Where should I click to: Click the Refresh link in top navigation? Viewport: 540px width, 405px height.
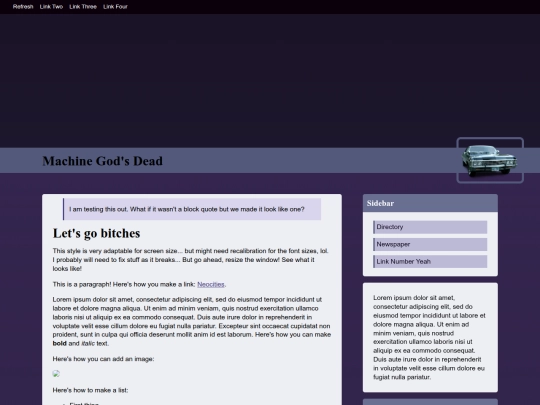[x=23, y=7]
